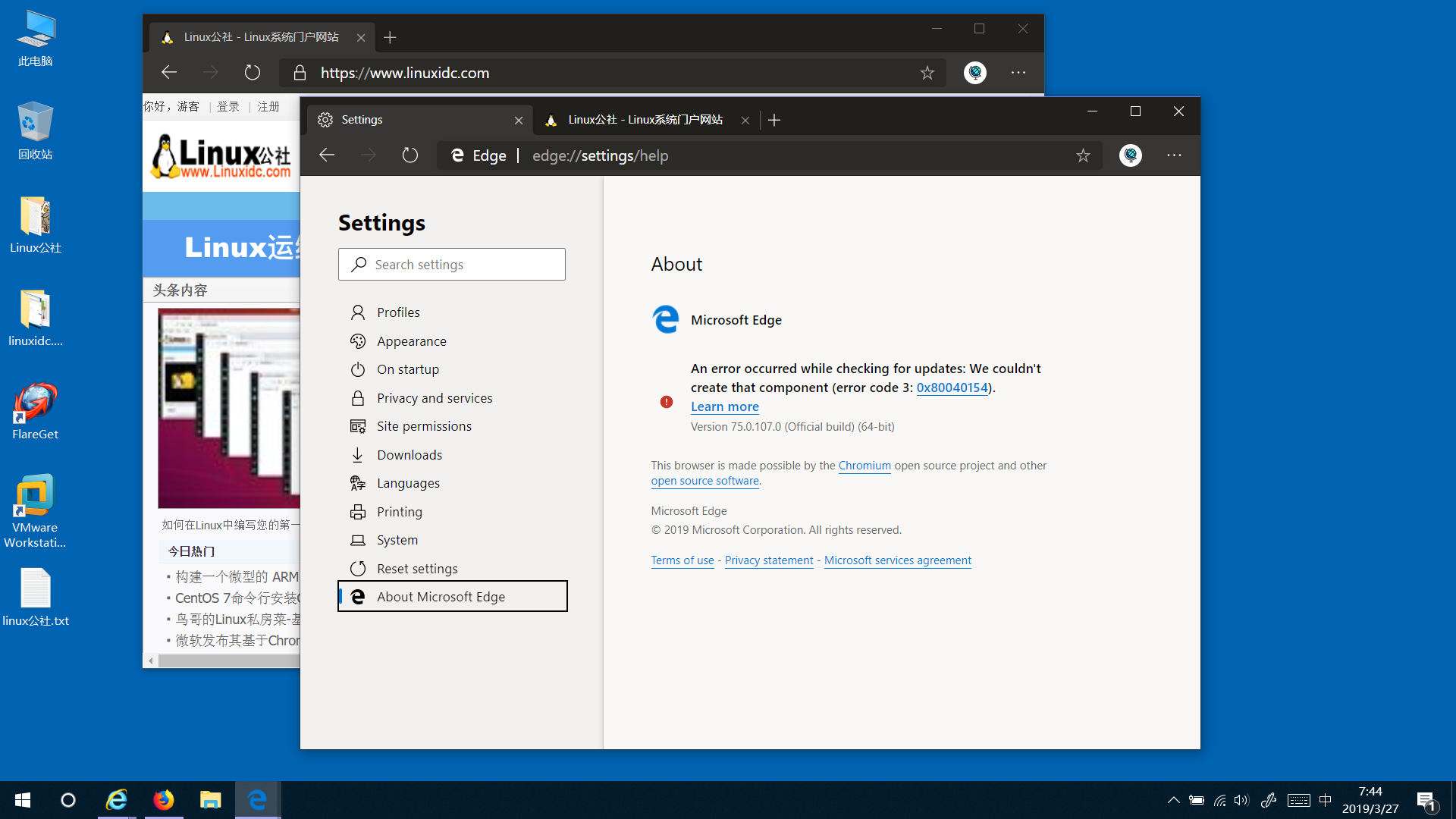The image size is (1456, 819).
Task: Open the open source software link
Action: (704, 481)
